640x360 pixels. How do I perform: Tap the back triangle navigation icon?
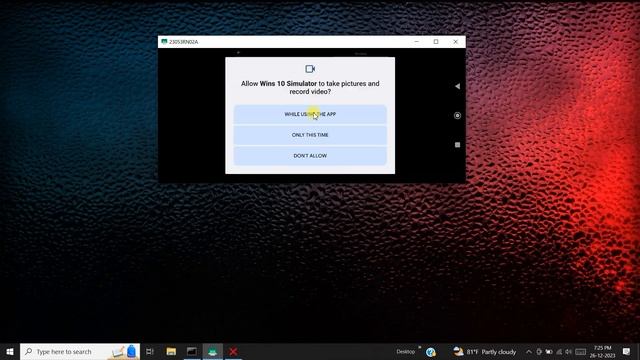pyautogui.click(x=458, y=86)
